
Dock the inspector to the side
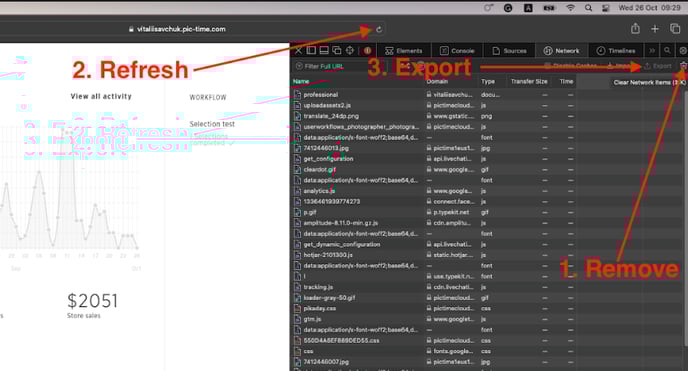pos(311,50)
